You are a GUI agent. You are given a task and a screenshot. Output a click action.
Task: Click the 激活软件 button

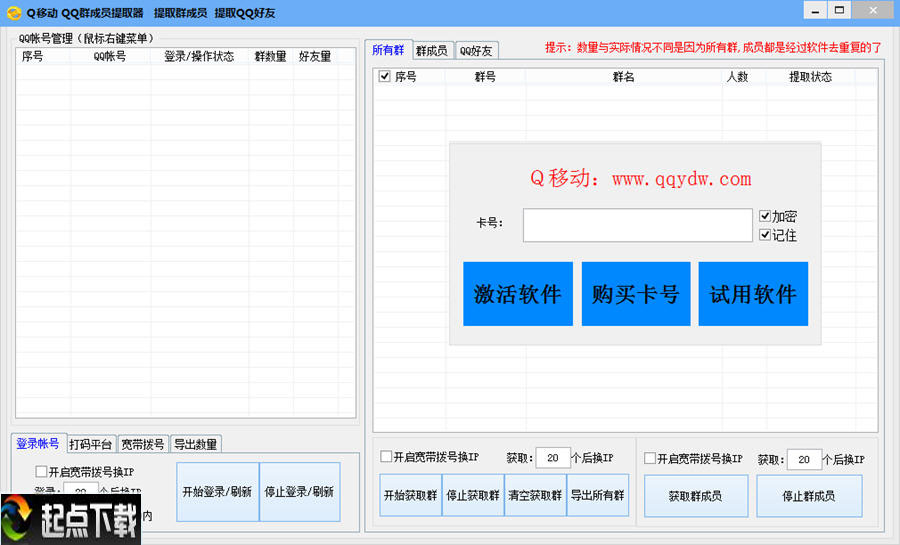[518, 294]
